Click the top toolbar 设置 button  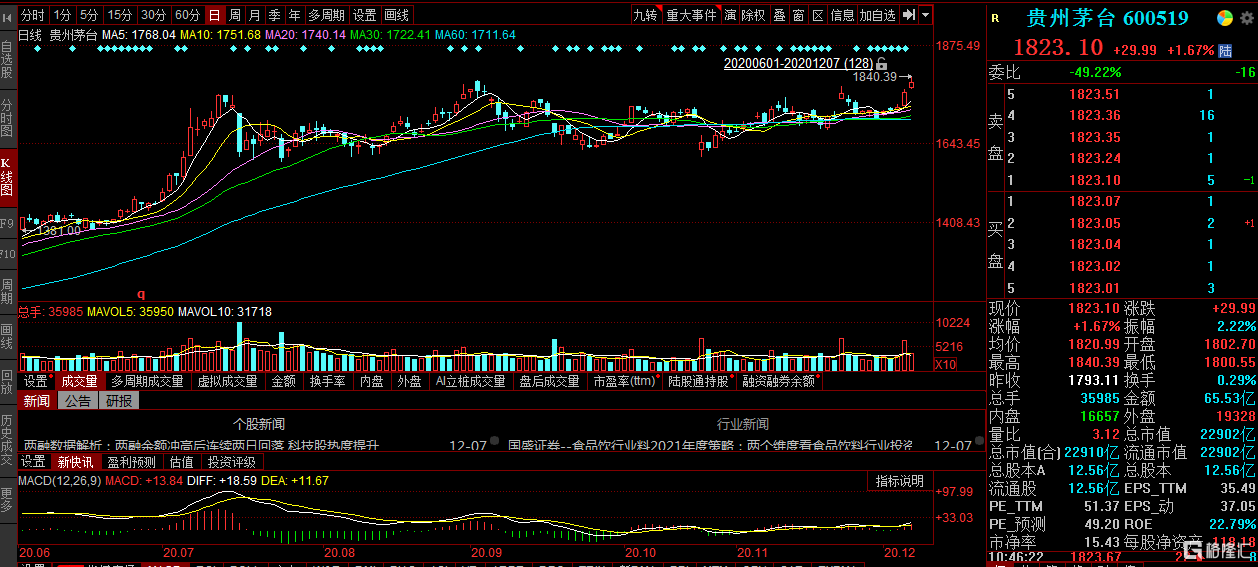pos(365,15)
